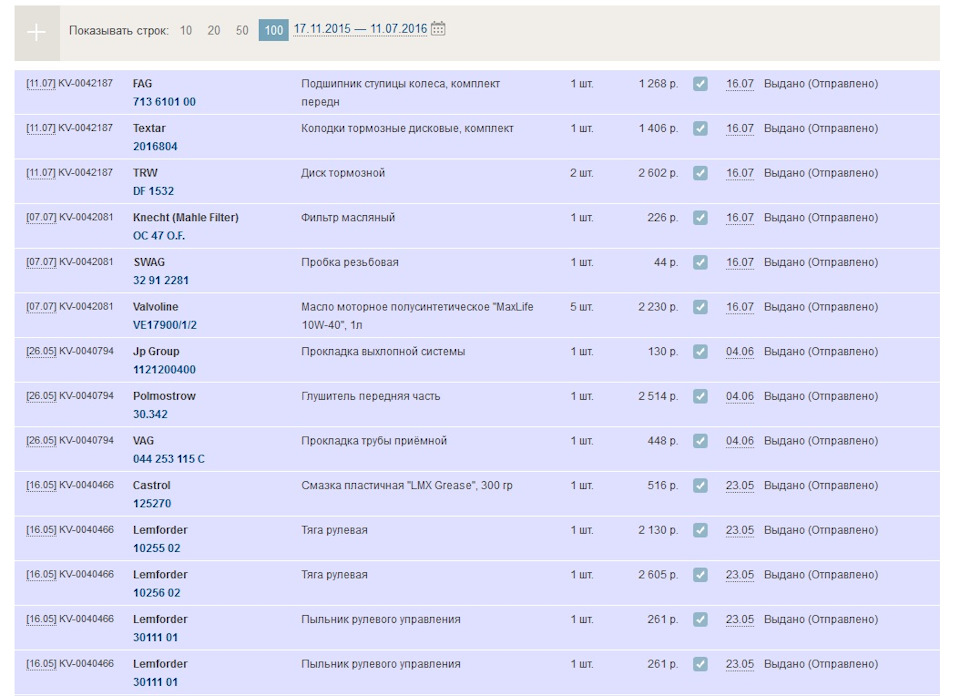Image resolution: width=960 pixels, height=696 pixels.
Task: Select price '2 602 р.'
Action: (x=658, y=173)
